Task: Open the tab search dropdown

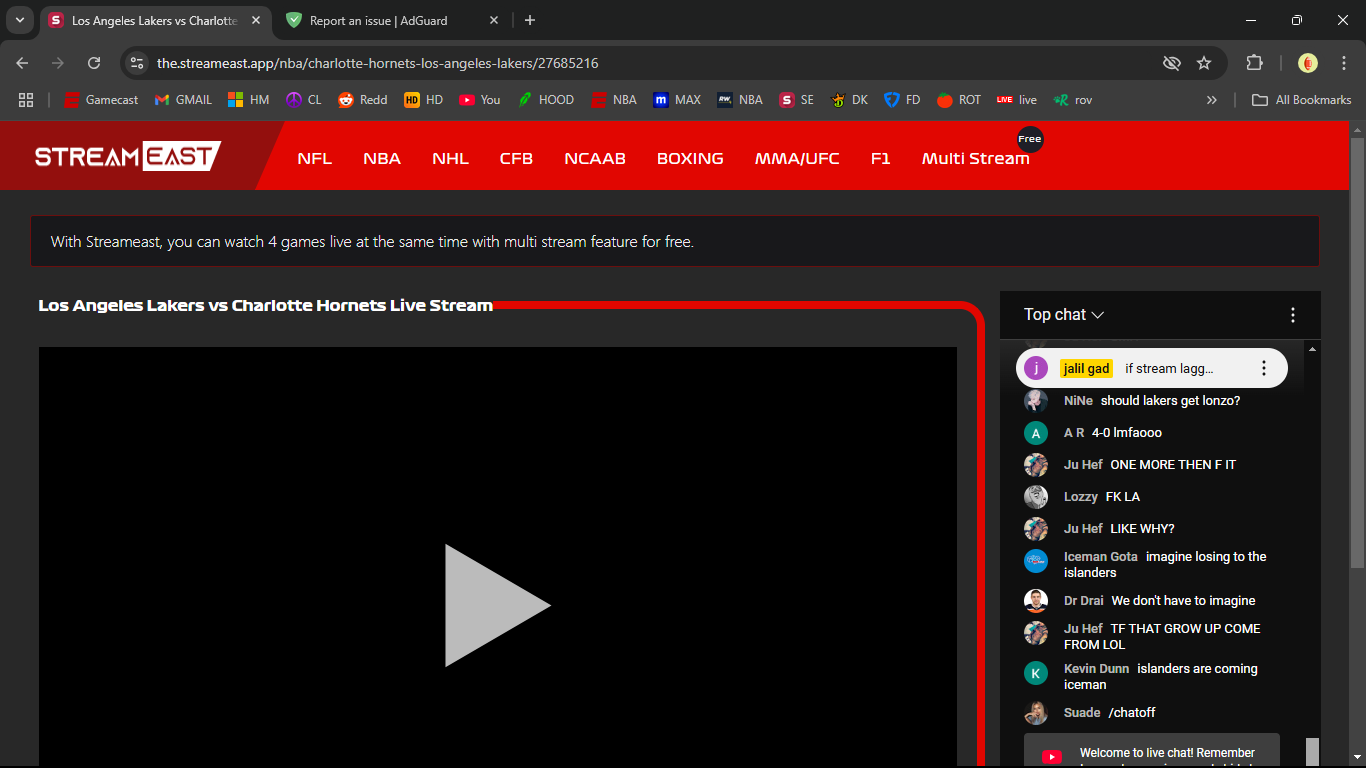Action: pos(19,20)
